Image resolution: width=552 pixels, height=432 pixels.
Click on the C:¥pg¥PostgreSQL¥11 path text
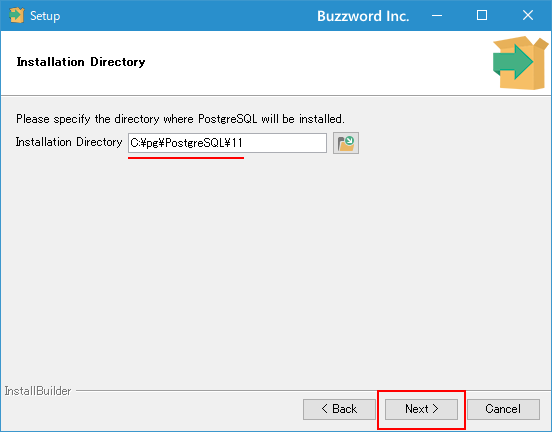pyautogui.click(x=186, y=143)
